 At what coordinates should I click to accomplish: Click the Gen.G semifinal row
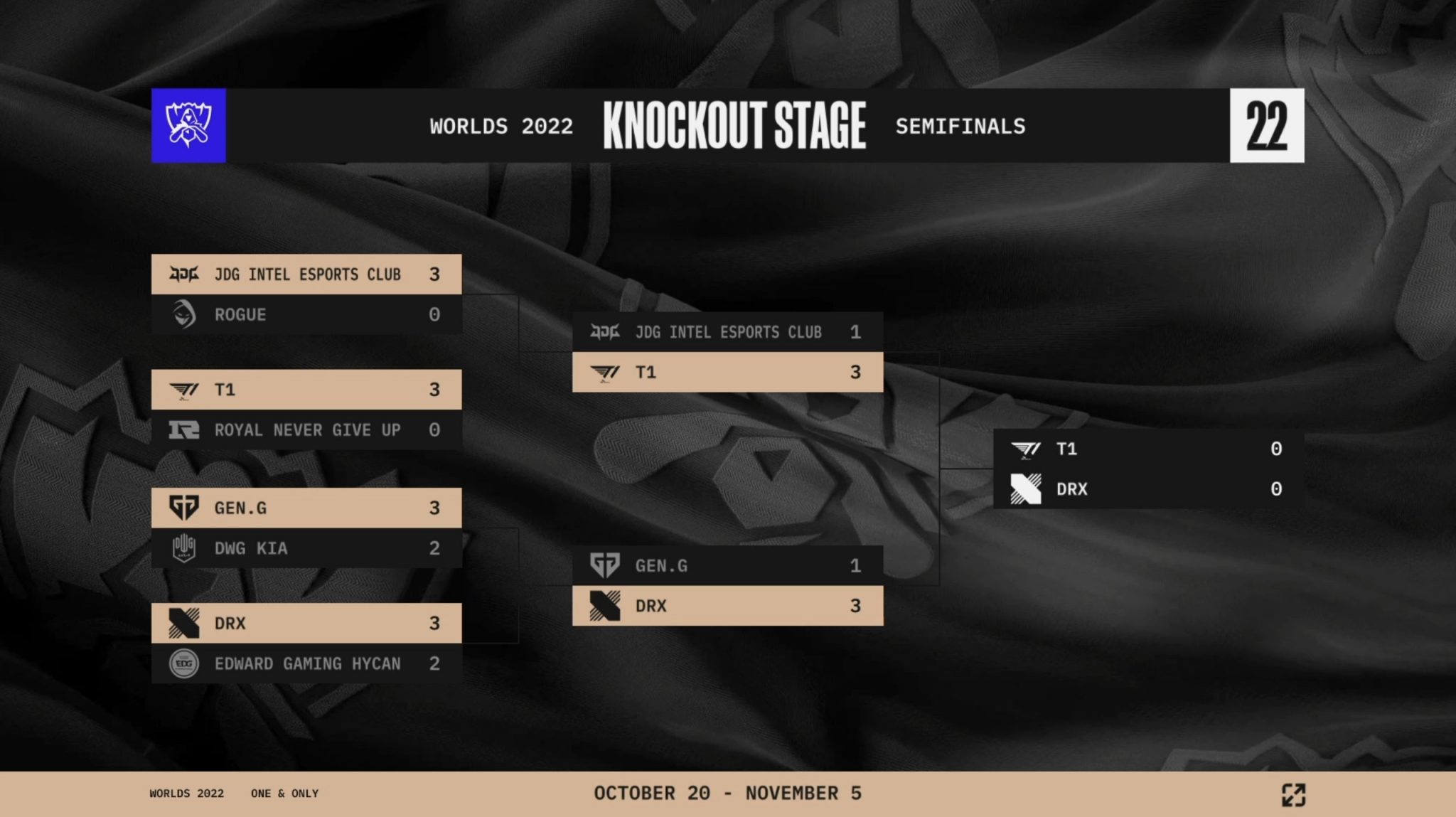727,566
